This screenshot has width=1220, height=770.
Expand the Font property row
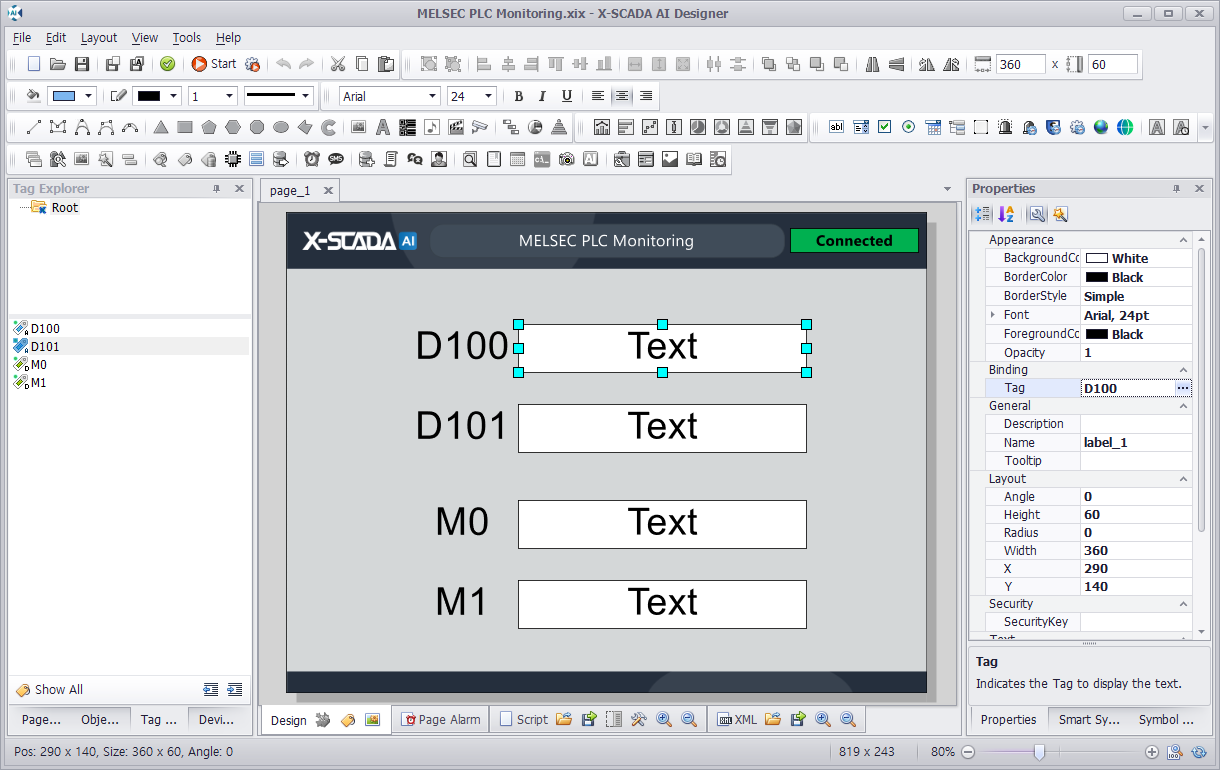[x=993, y=315]
